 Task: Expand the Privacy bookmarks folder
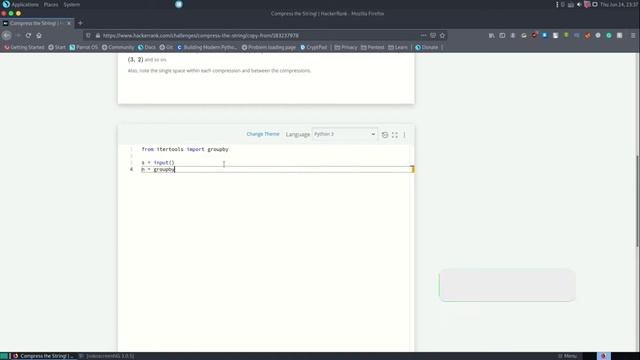(346, 47)
